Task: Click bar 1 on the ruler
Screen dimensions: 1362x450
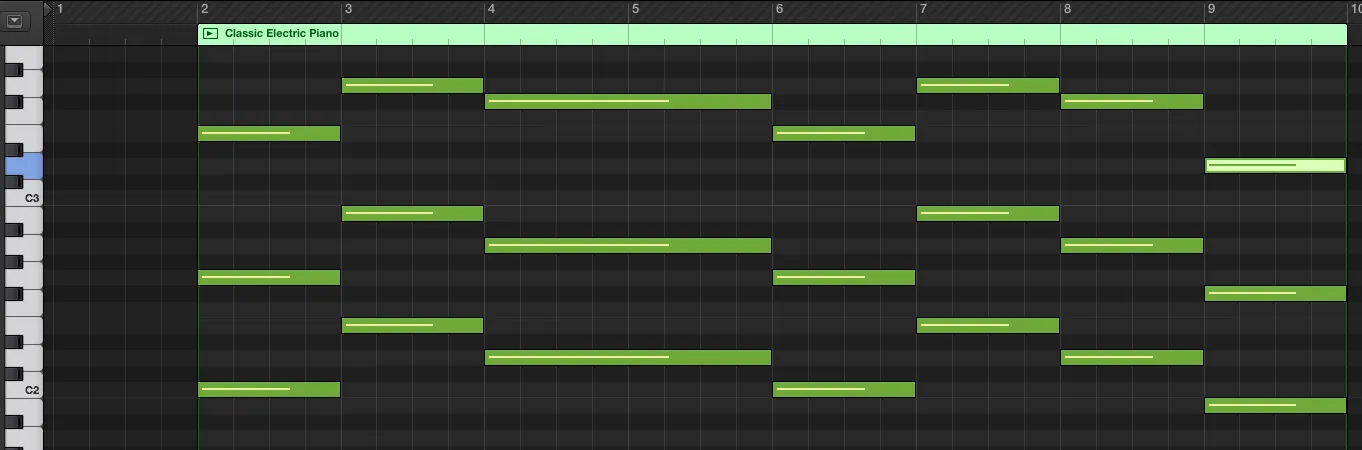Action: (61, 9)
